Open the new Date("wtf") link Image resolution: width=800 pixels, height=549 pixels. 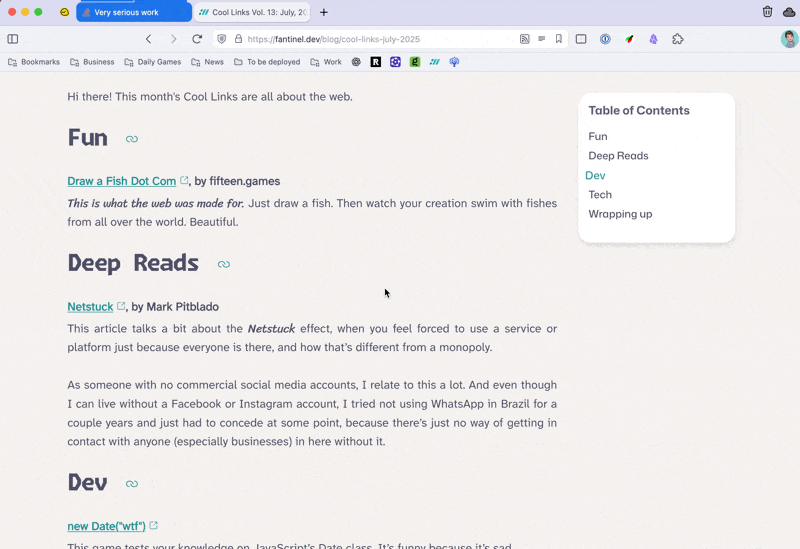(x=107, y=526)
